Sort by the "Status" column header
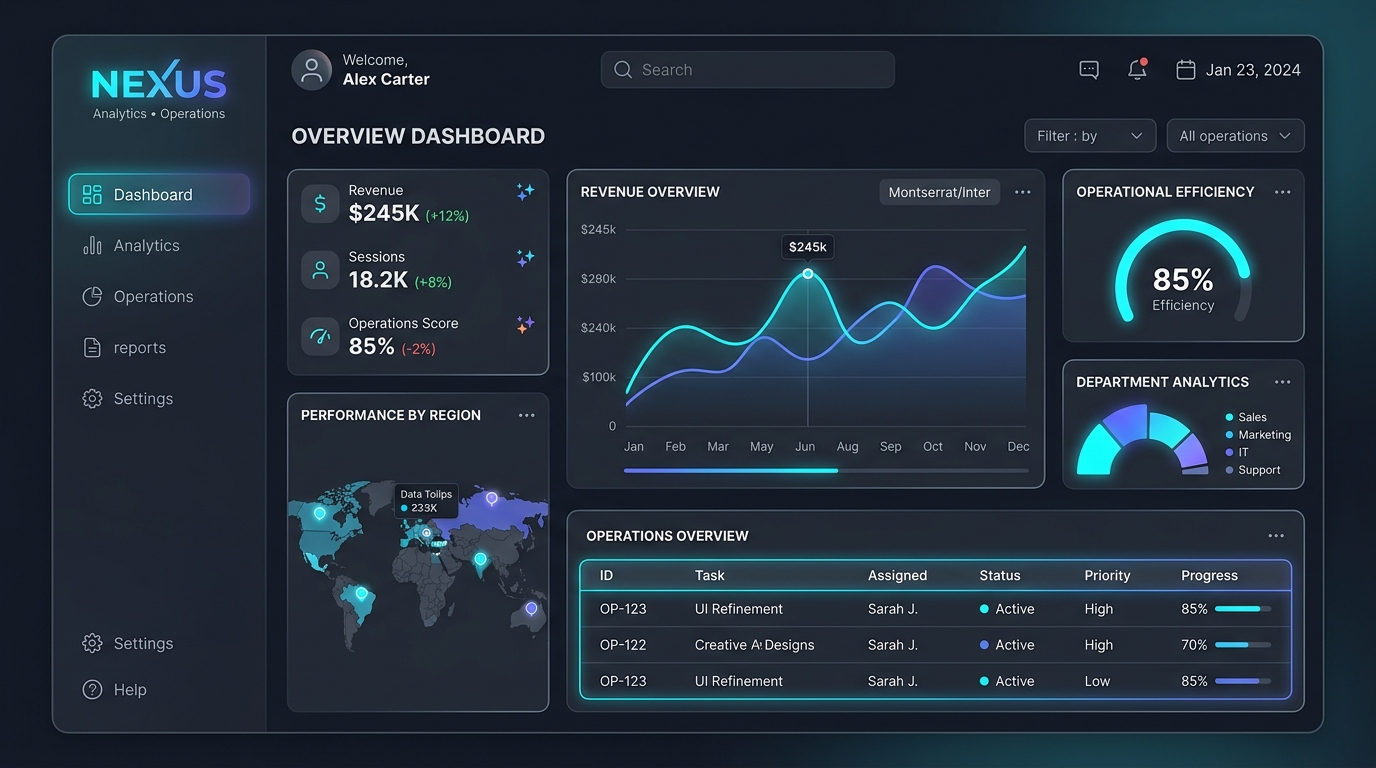The width and height of the screenshot is (1376, 768). point(1000,575)
